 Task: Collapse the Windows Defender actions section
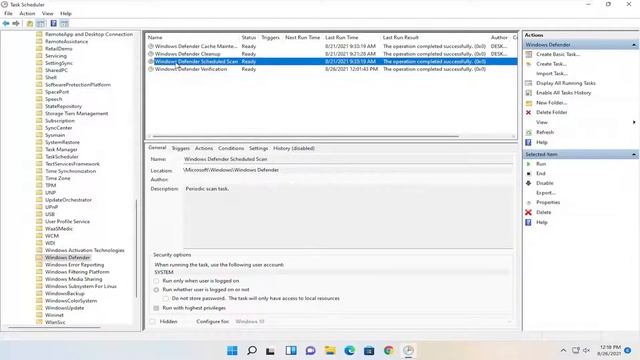634,45
